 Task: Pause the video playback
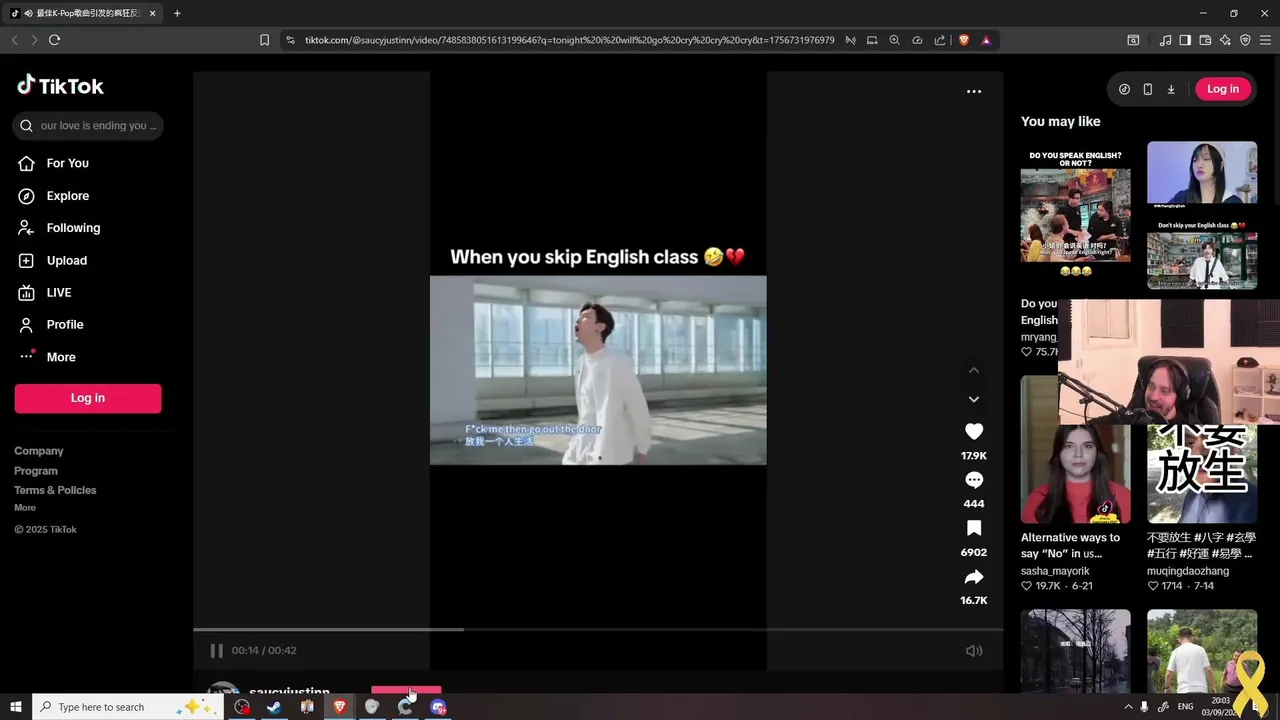[216, 650]
